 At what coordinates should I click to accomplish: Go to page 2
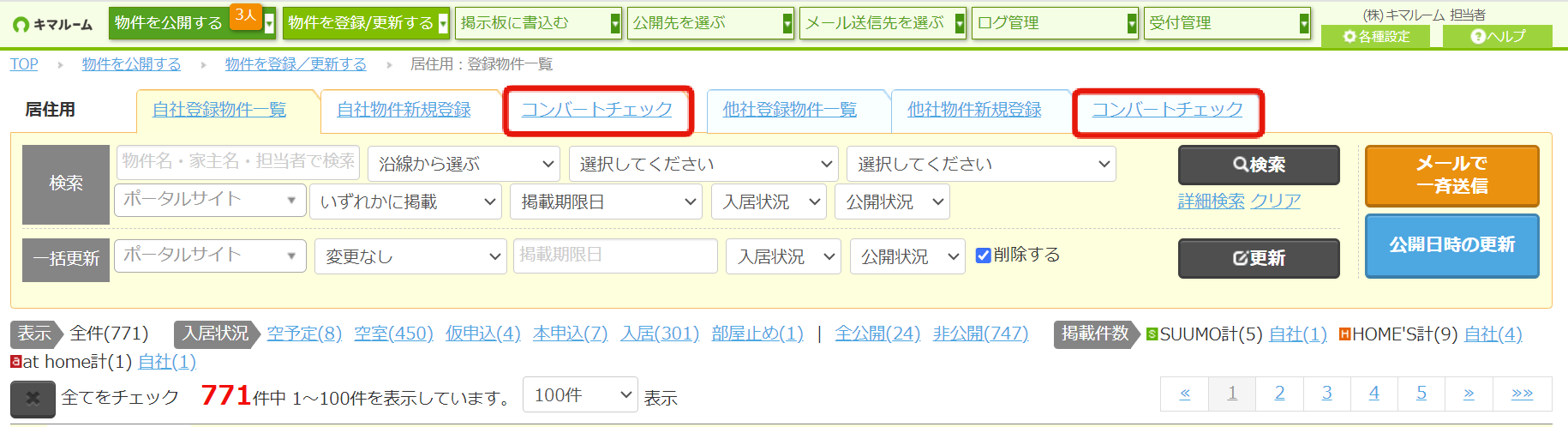point(1279,394)
